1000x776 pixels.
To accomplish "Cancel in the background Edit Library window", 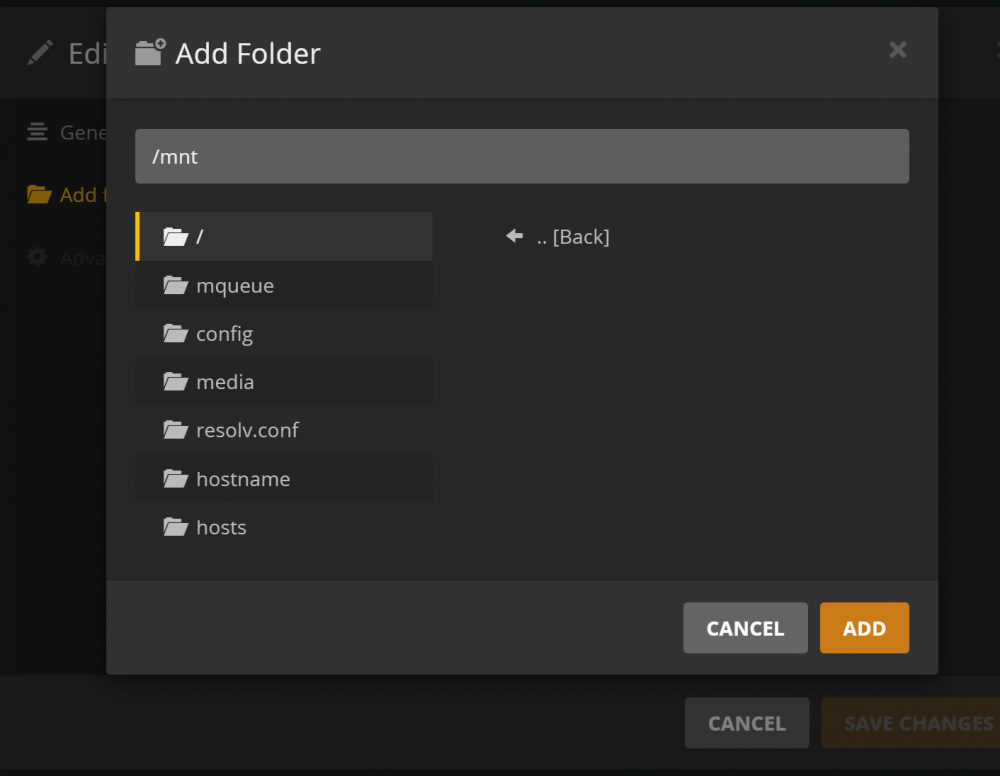I will coord(747,722).
